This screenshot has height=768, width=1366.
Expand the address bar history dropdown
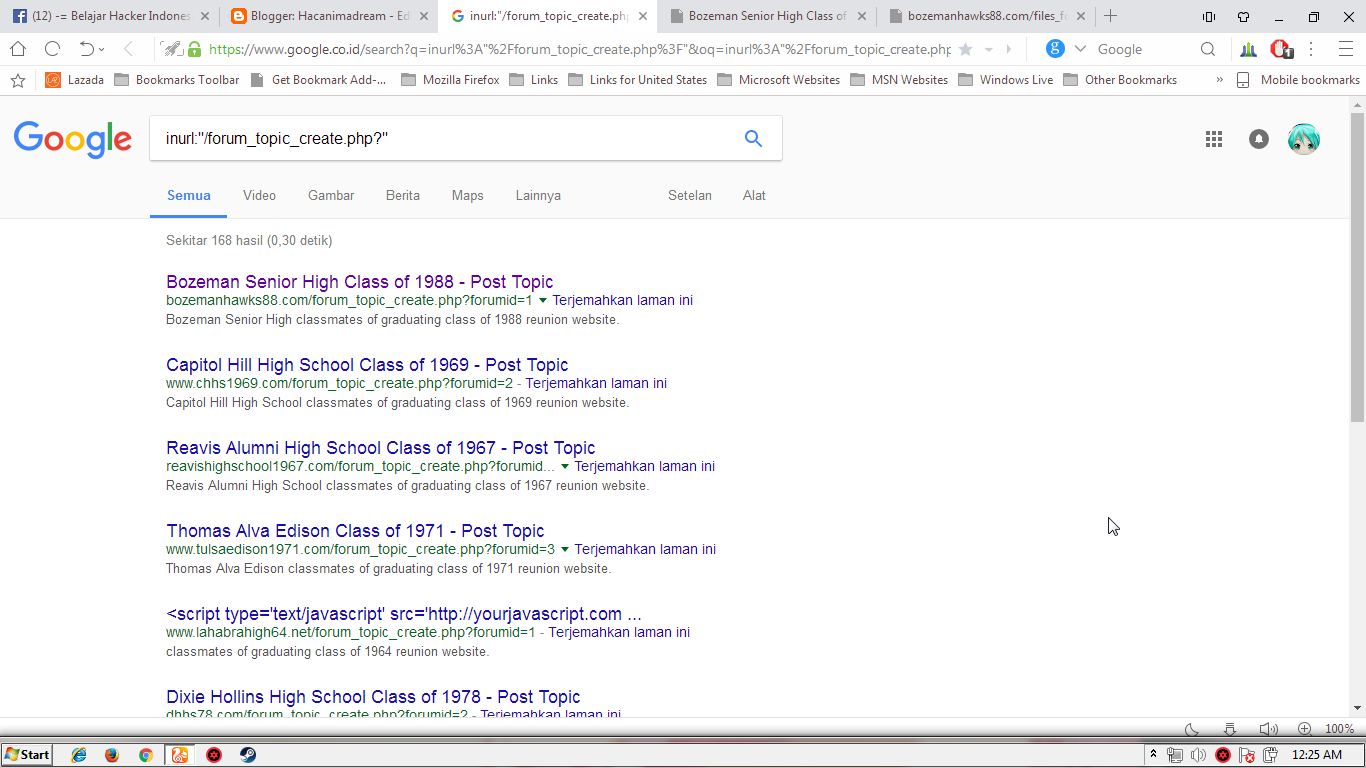989,49
